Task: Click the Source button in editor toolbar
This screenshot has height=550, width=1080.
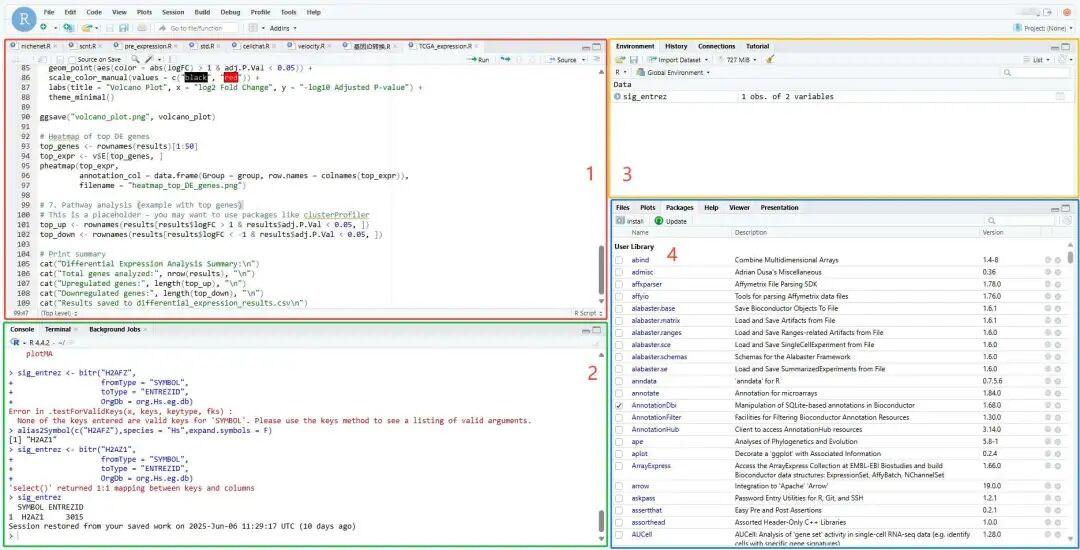Action: [562, 60]
